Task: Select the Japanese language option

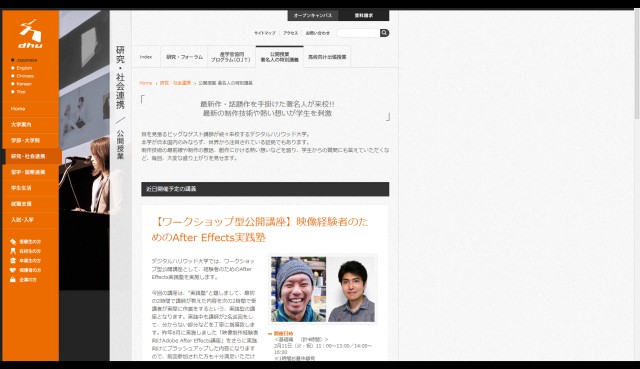Action: (24, 60)
